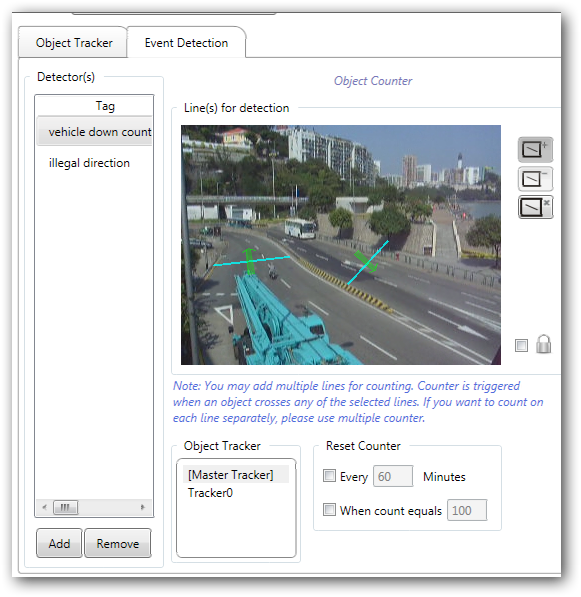
Task: Click the minutes input field showing 60
Action: [x=393, y=476]
